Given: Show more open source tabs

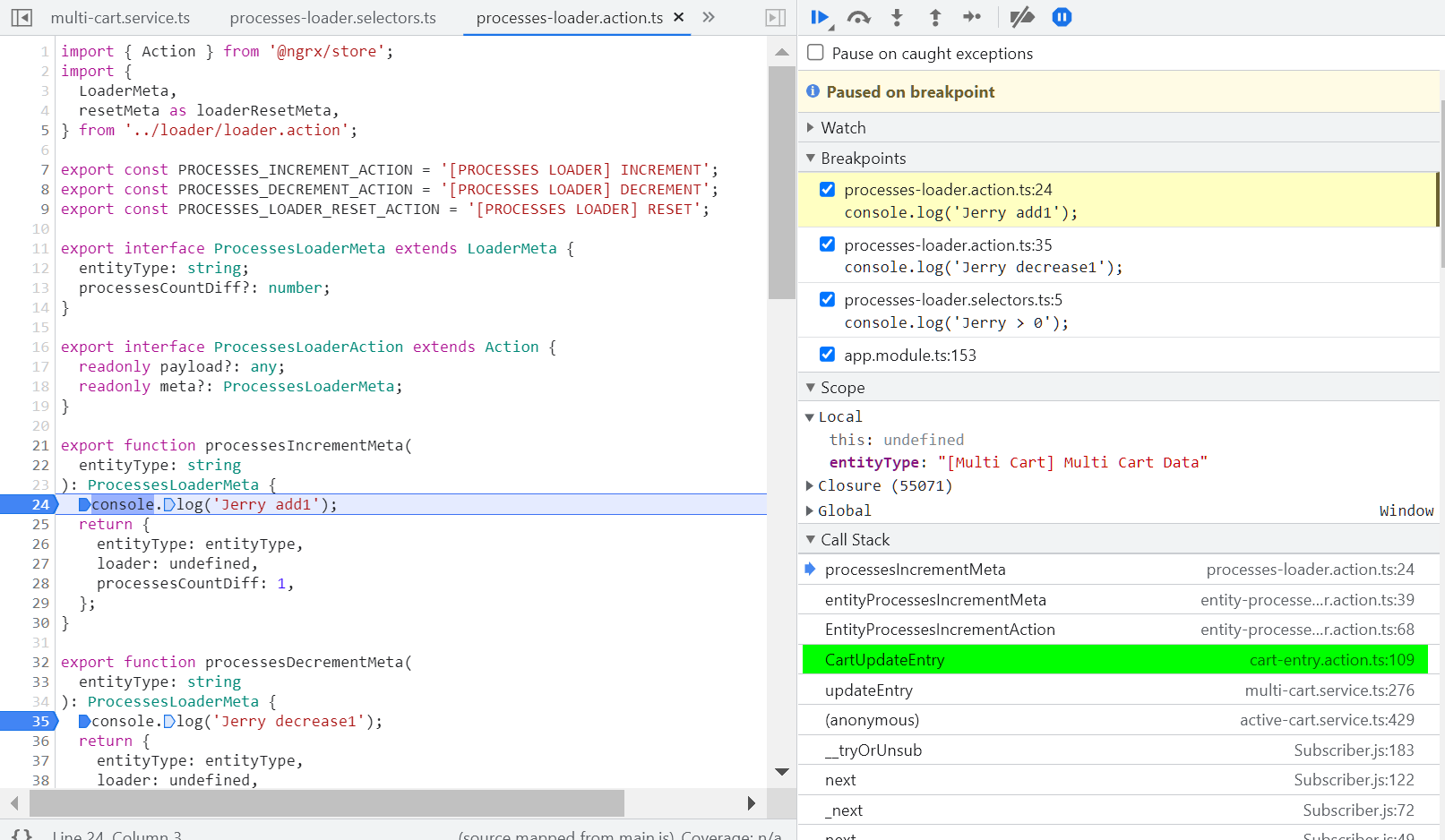Looking at the screenshot, I should (x=709, y=17).
